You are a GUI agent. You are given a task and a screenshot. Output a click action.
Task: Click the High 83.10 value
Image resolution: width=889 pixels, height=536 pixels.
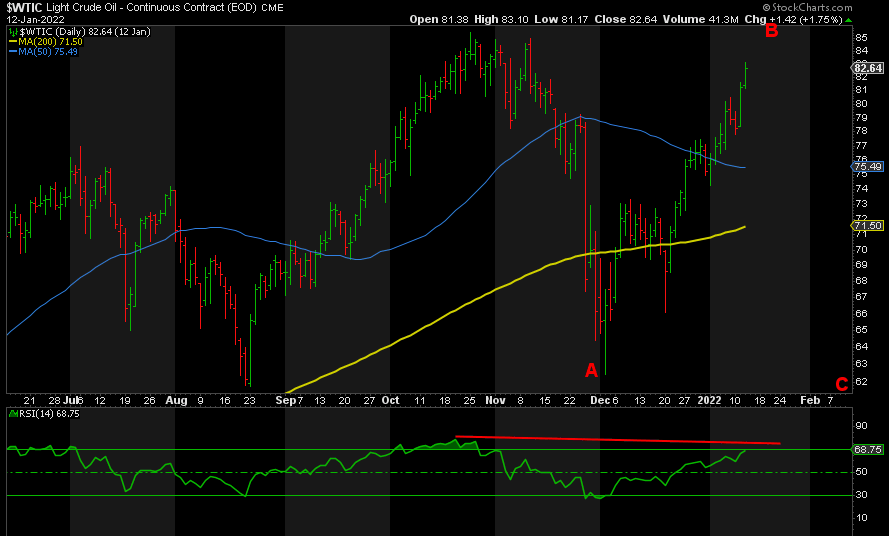click(x=501, y=19)
